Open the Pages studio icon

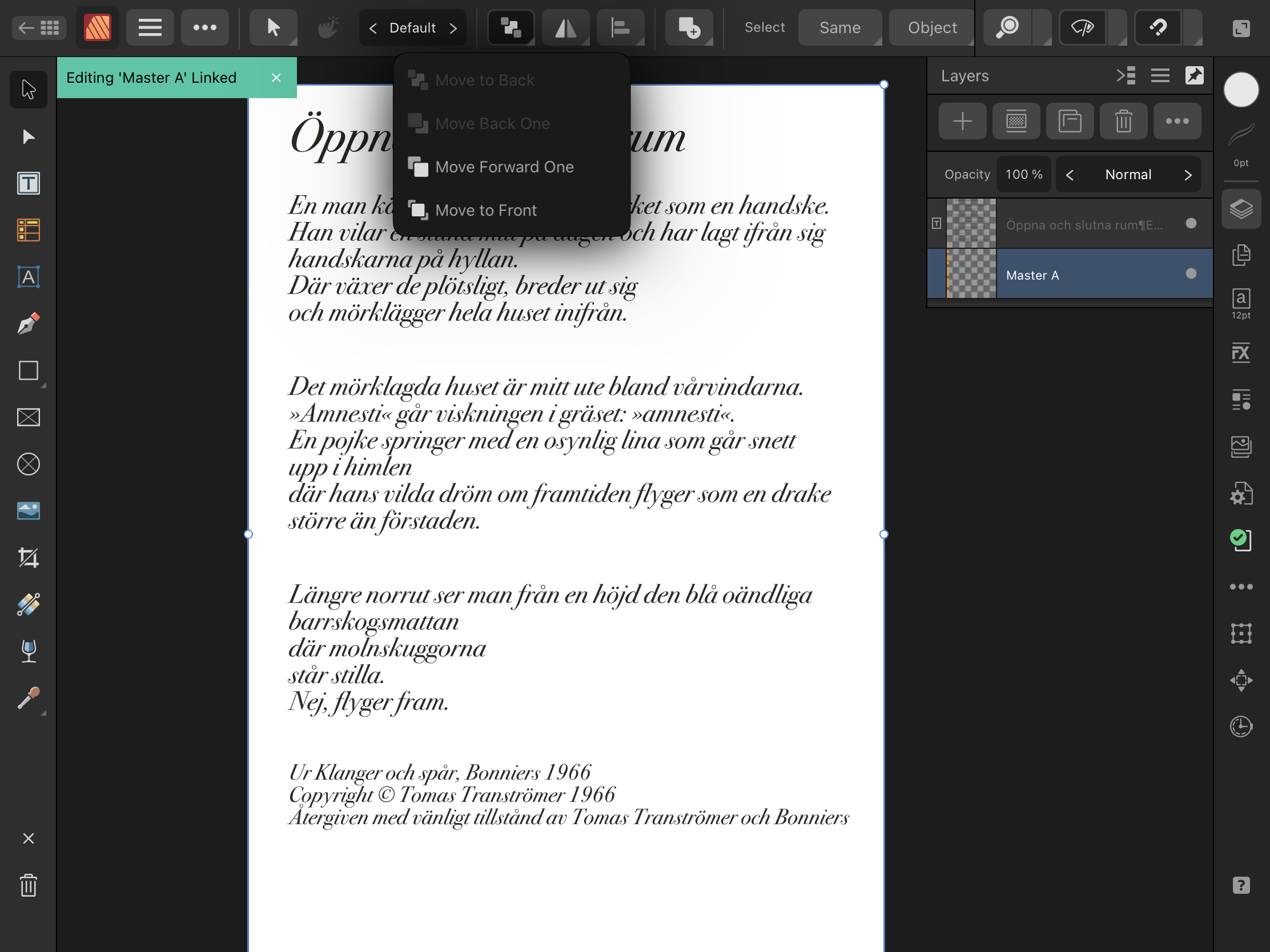coord(1241,255)
